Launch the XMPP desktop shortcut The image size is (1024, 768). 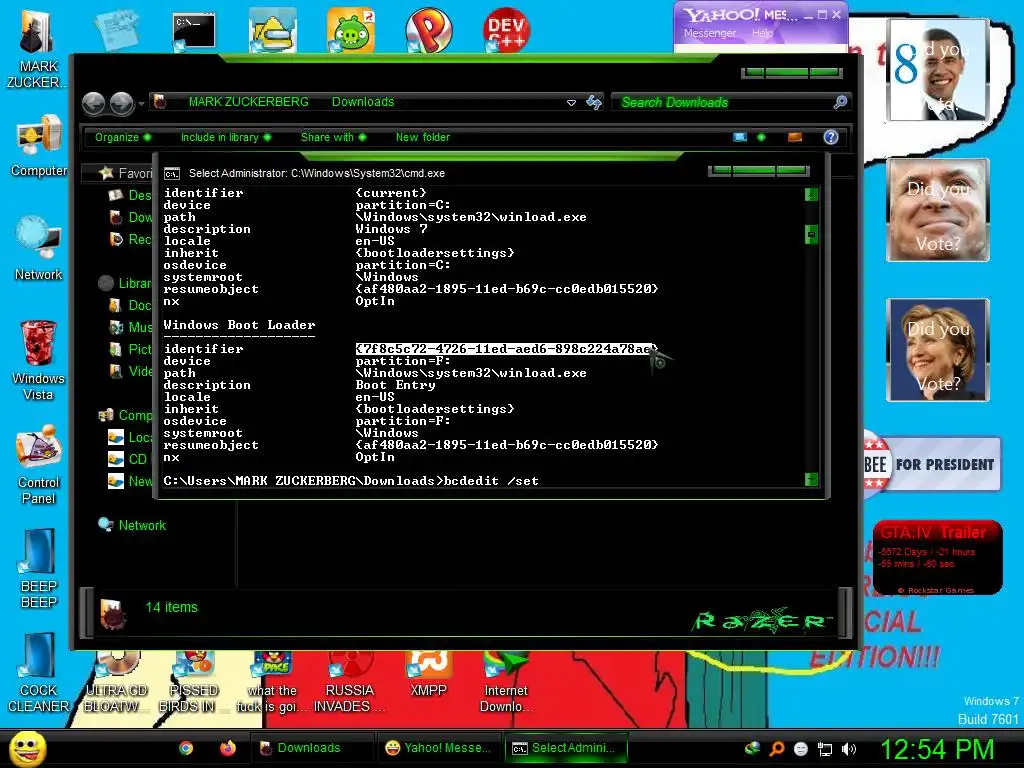click(x=428, y=675)
